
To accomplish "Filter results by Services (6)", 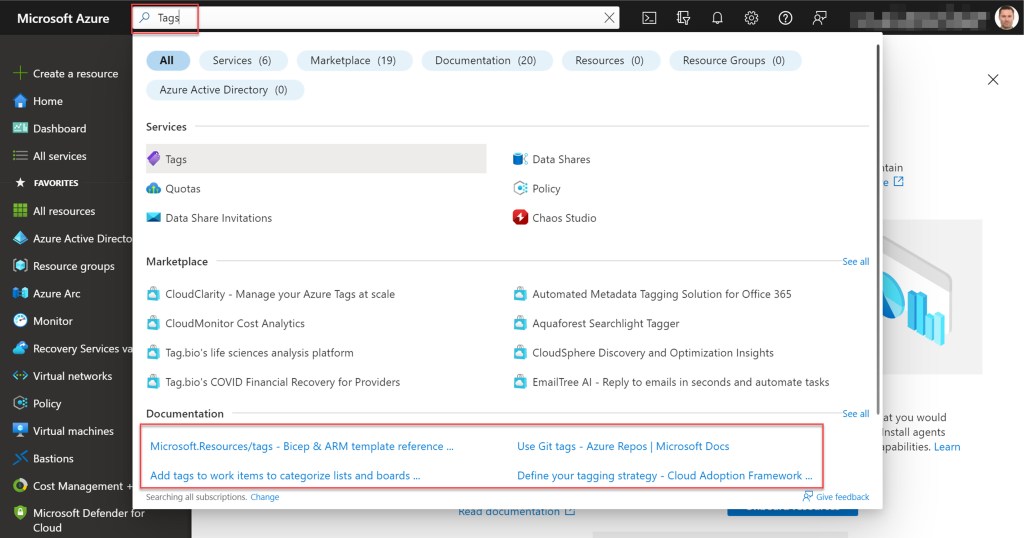I will click(x=242, y=61).
